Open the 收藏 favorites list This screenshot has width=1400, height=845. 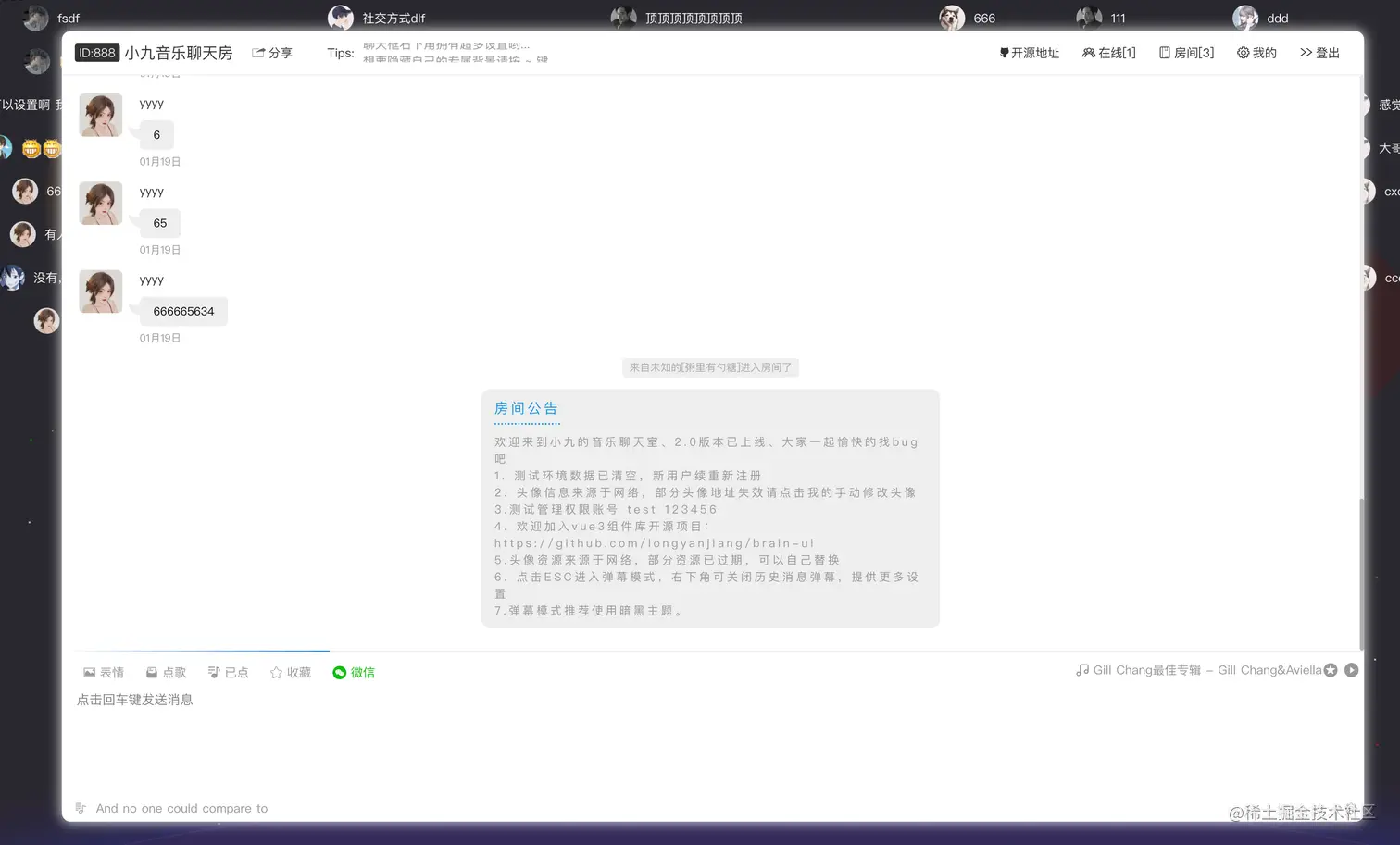coord(290,672)
